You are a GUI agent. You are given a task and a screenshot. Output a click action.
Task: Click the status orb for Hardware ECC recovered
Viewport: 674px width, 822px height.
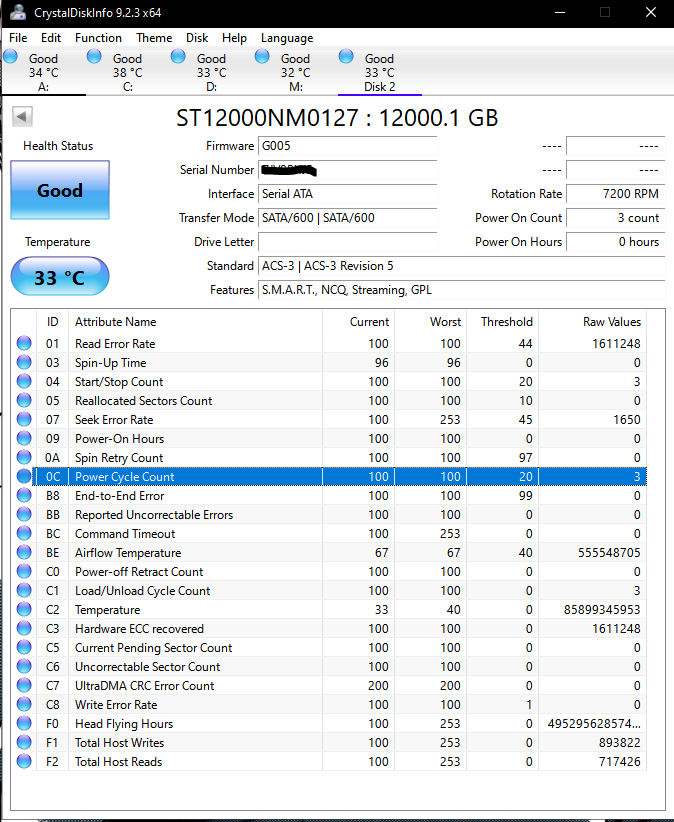24,628
